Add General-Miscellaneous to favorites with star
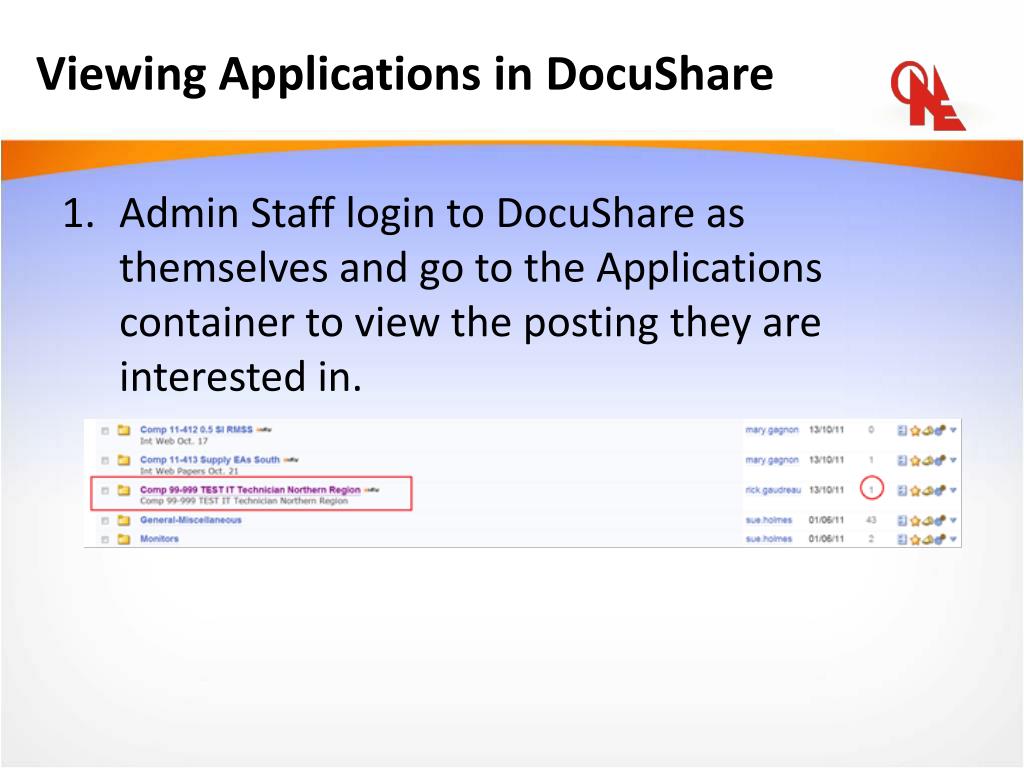 915,520
